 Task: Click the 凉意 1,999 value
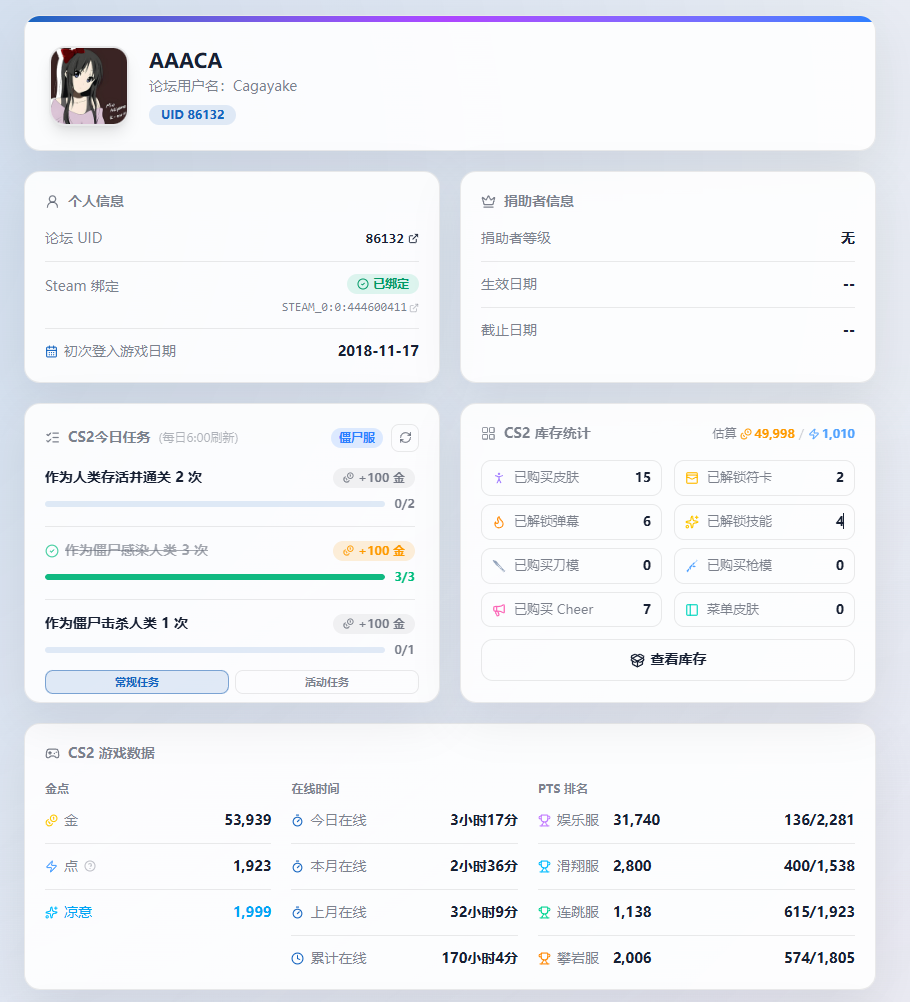click(x=252, y=912)
